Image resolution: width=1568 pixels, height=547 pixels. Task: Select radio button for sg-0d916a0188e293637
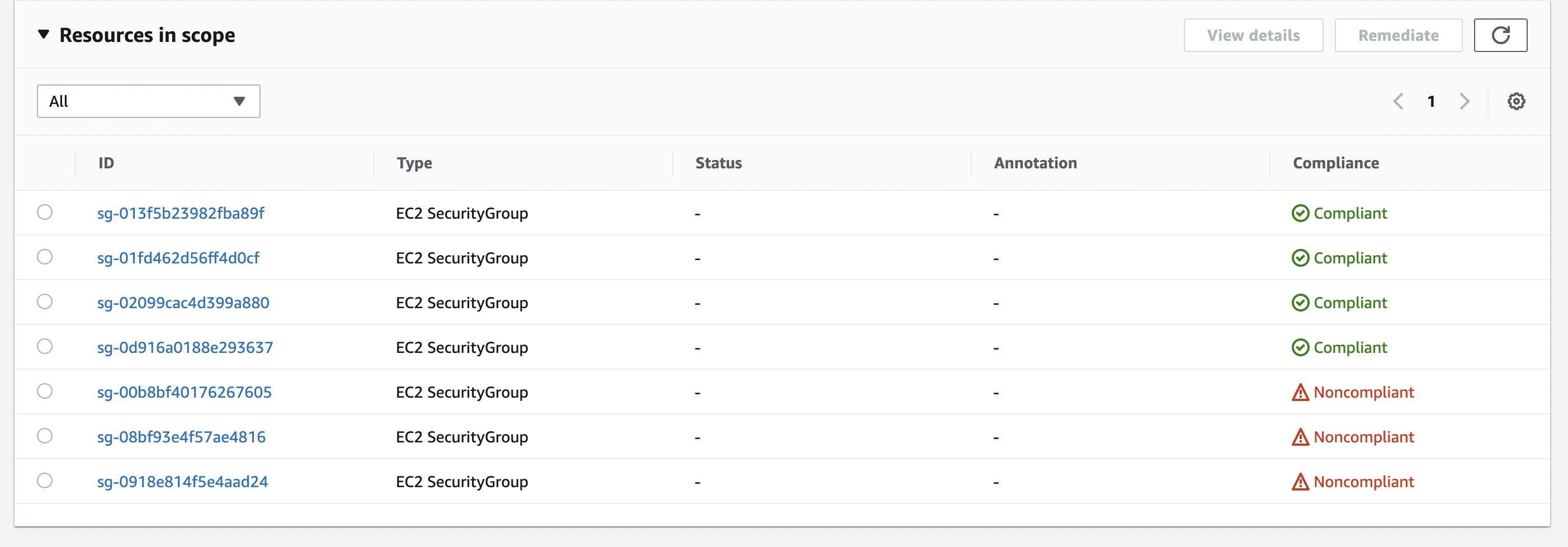44,347
